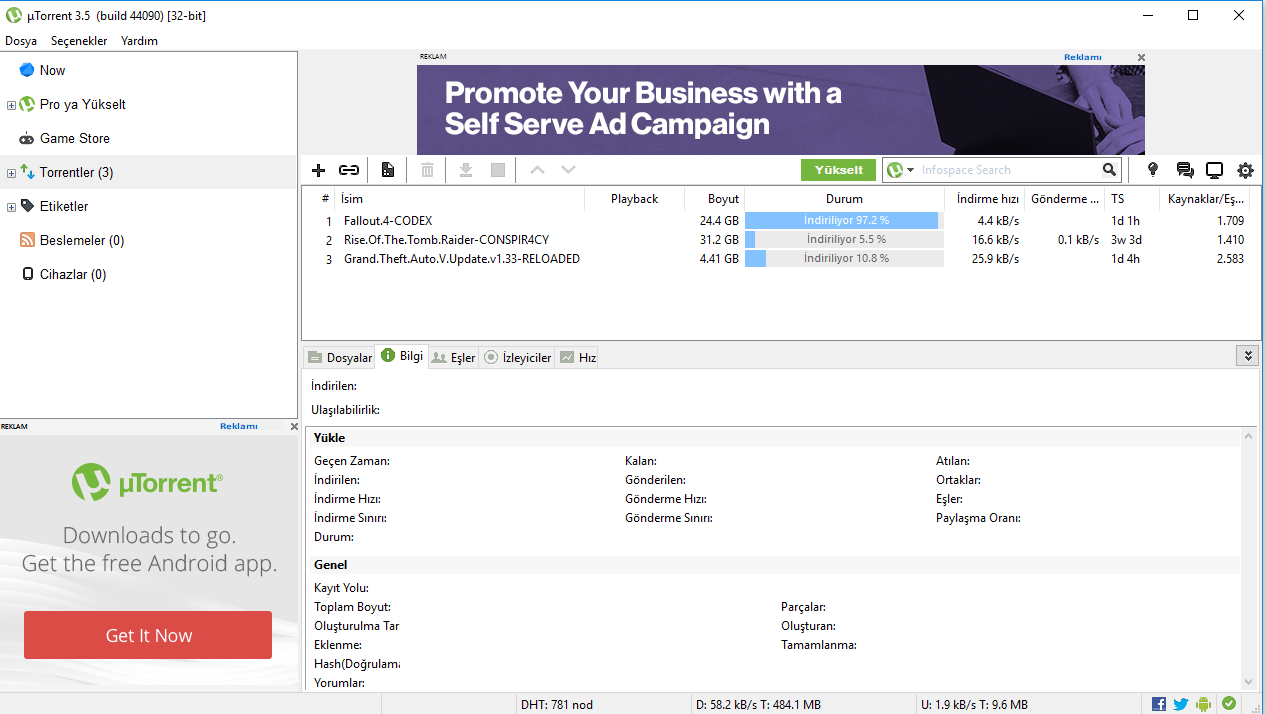Select Etiketler in sidebar
1266x714 pixels.
(x=64, y=206)
